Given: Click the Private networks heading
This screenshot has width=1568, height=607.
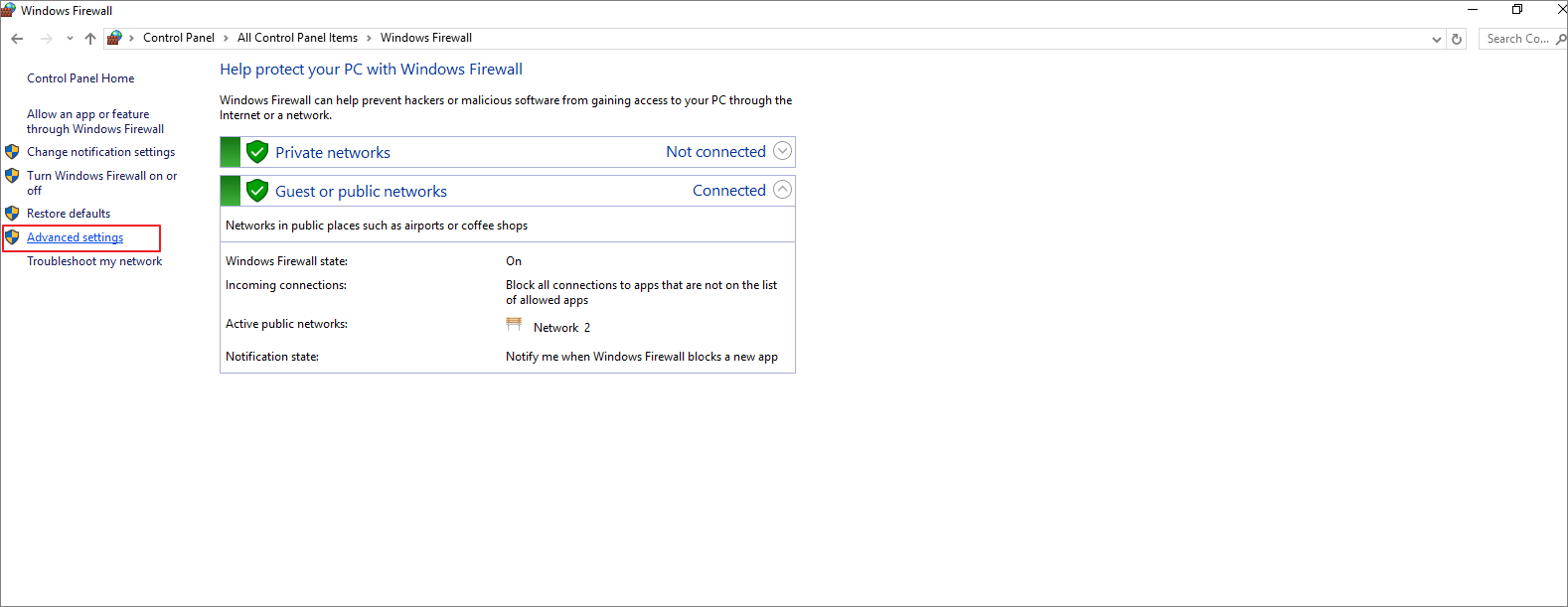Looking at the screenshot, I should tap(333, 152).
